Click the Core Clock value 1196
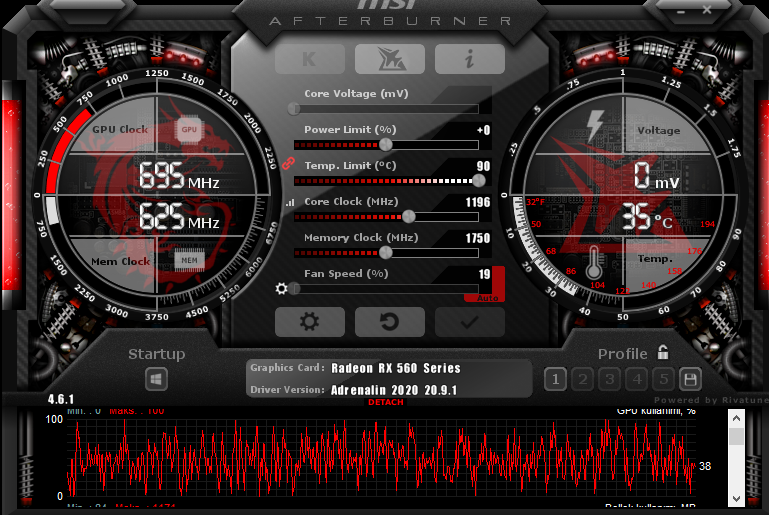769x515 pixels. (478, 202)
